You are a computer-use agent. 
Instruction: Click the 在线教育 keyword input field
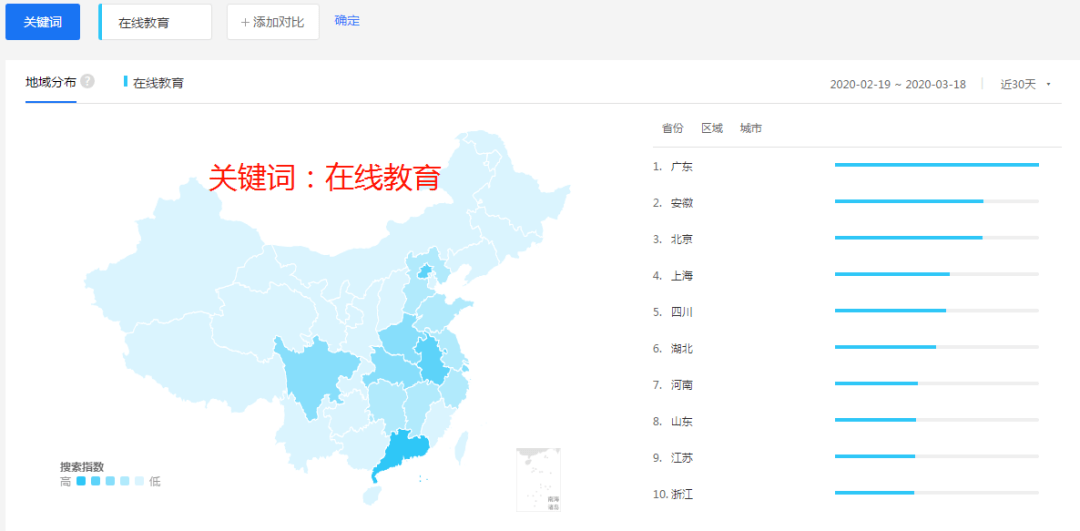pyautogui.click(x=156, y=22)
